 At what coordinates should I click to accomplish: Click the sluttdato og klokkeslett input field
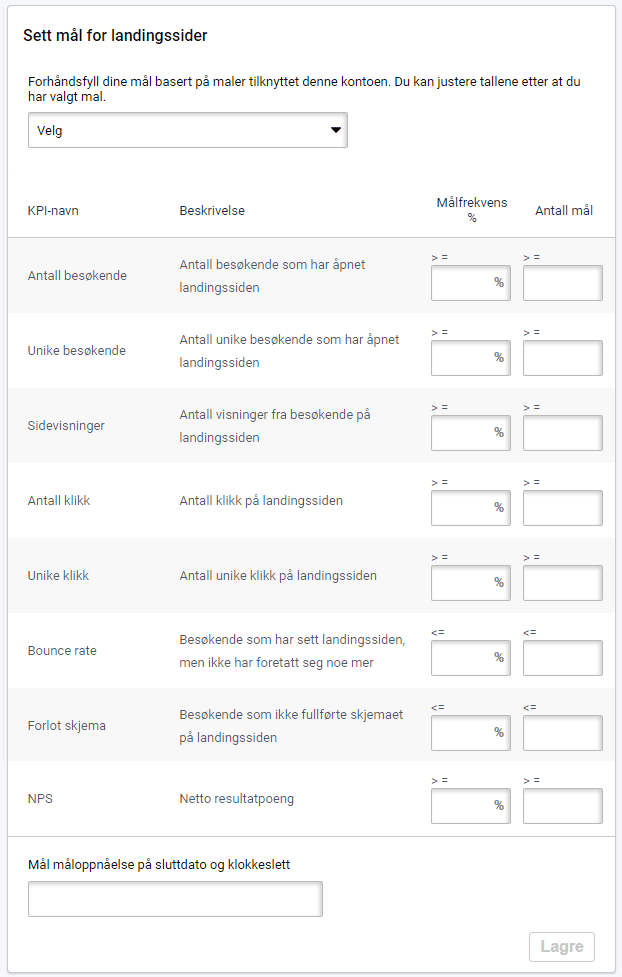coord(174,898)
